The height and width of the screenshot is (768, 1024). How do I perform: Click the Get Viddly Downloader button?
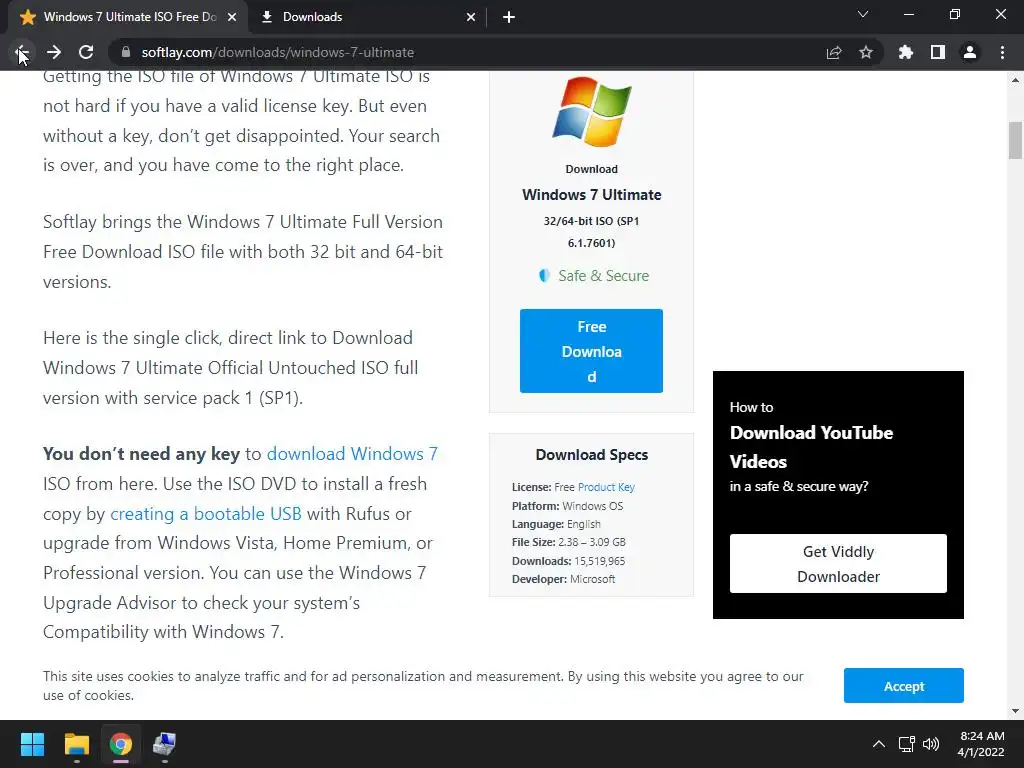(x=838, y=564)
